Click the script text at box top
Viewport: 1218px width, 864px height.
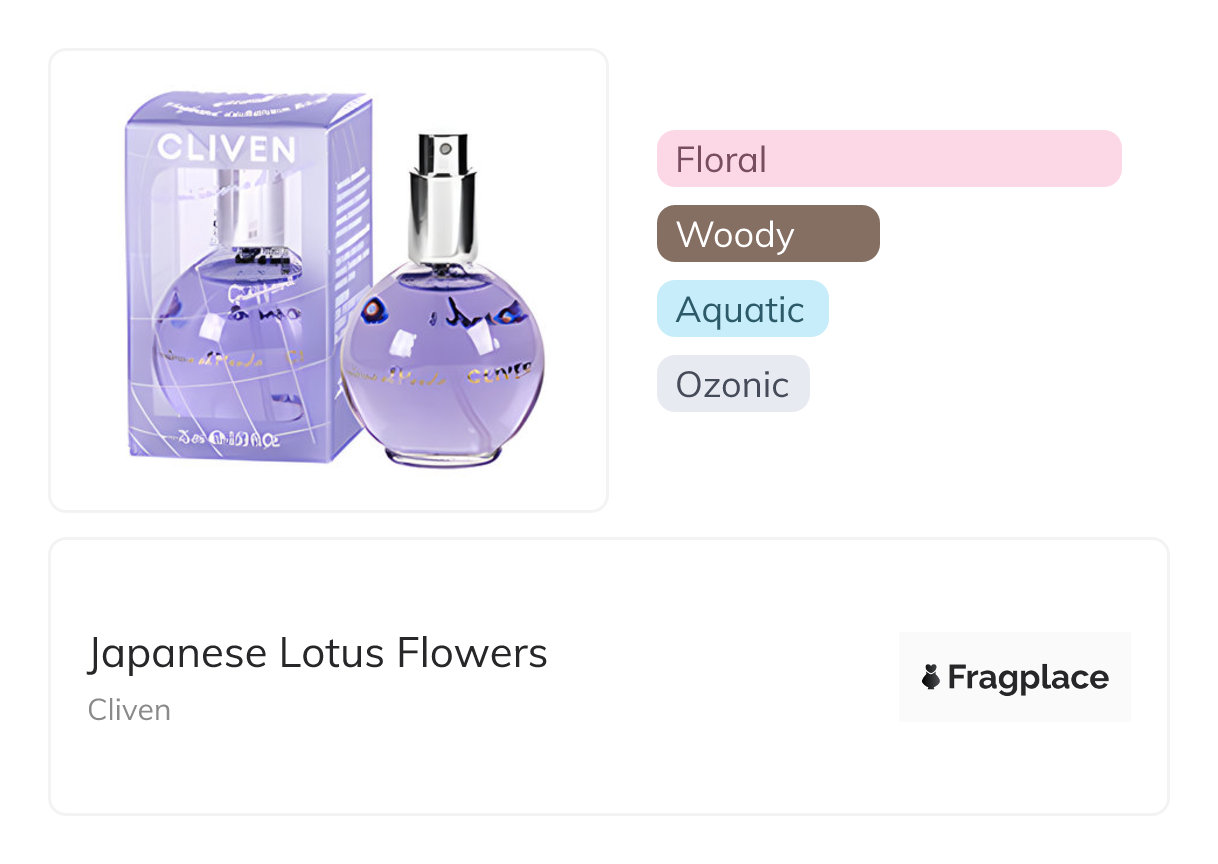[x=240, y=103]
